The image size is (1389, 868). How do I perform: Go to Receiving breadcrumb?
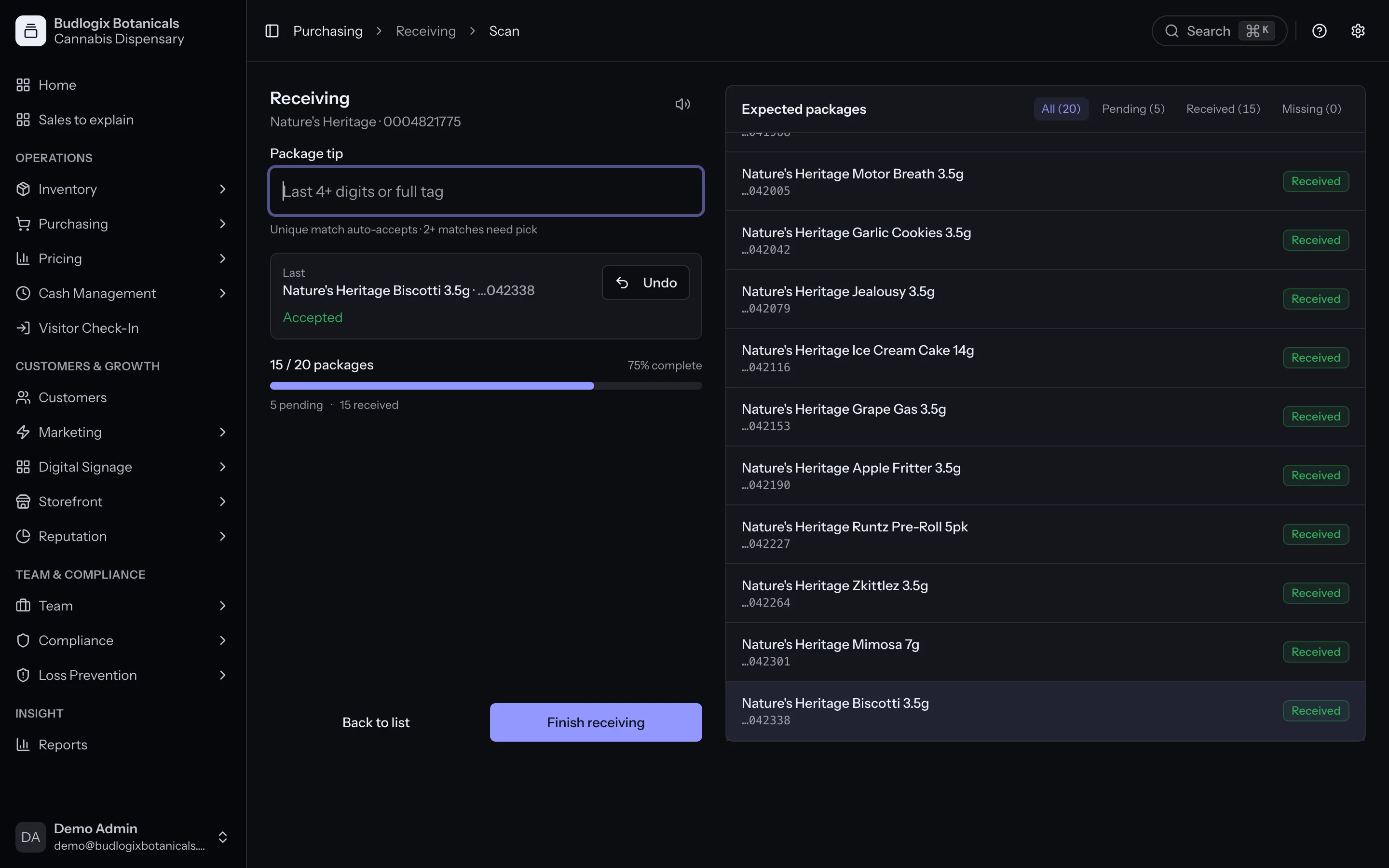coord(426,31)
